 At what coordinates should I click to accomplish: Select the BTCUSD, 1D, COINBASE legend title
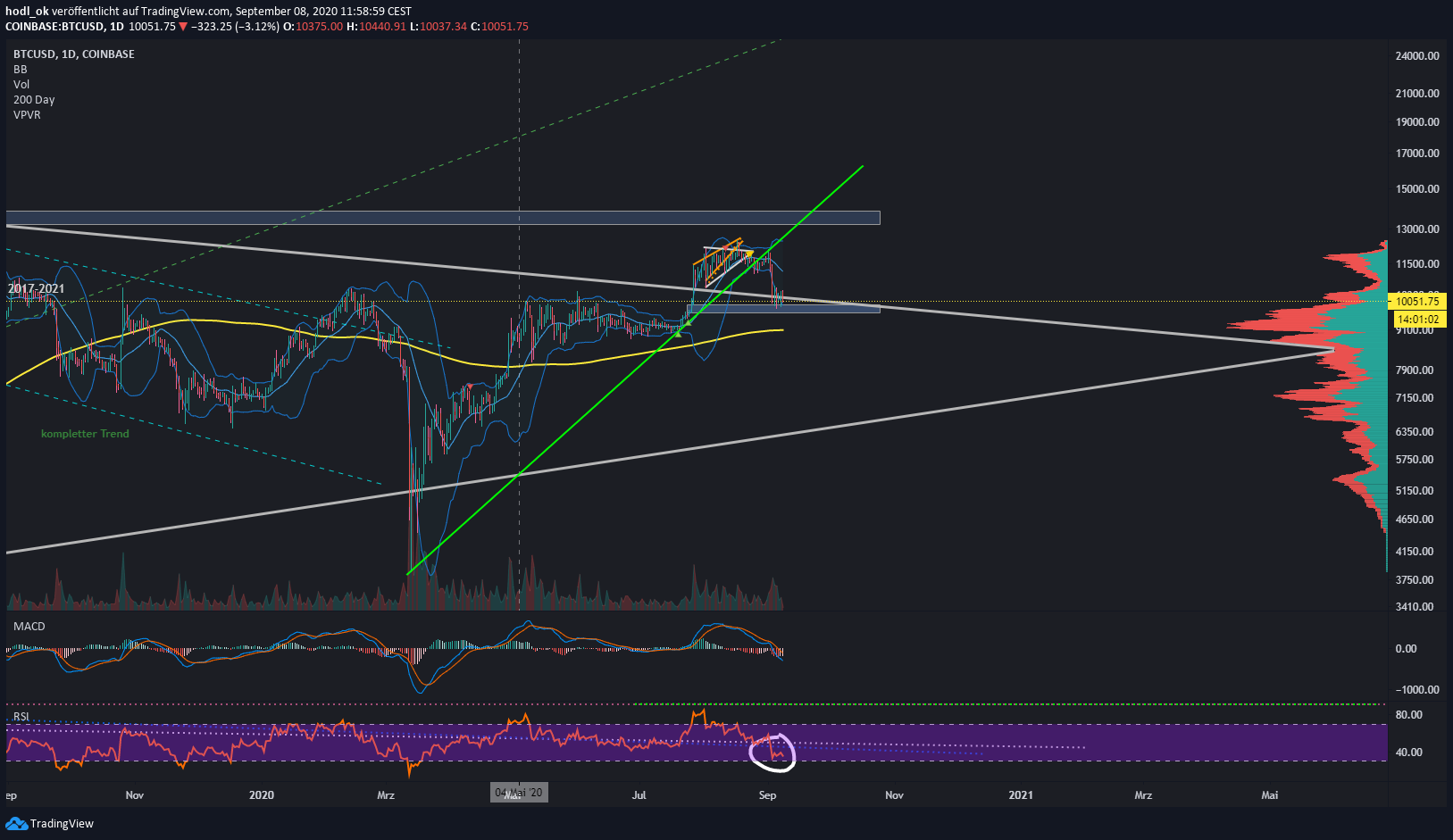pos(74,54)
